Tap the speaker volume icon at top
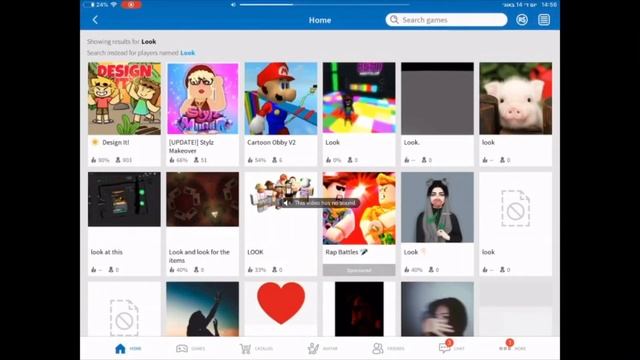This screenshot has width=640, height=360. point(233,4)
